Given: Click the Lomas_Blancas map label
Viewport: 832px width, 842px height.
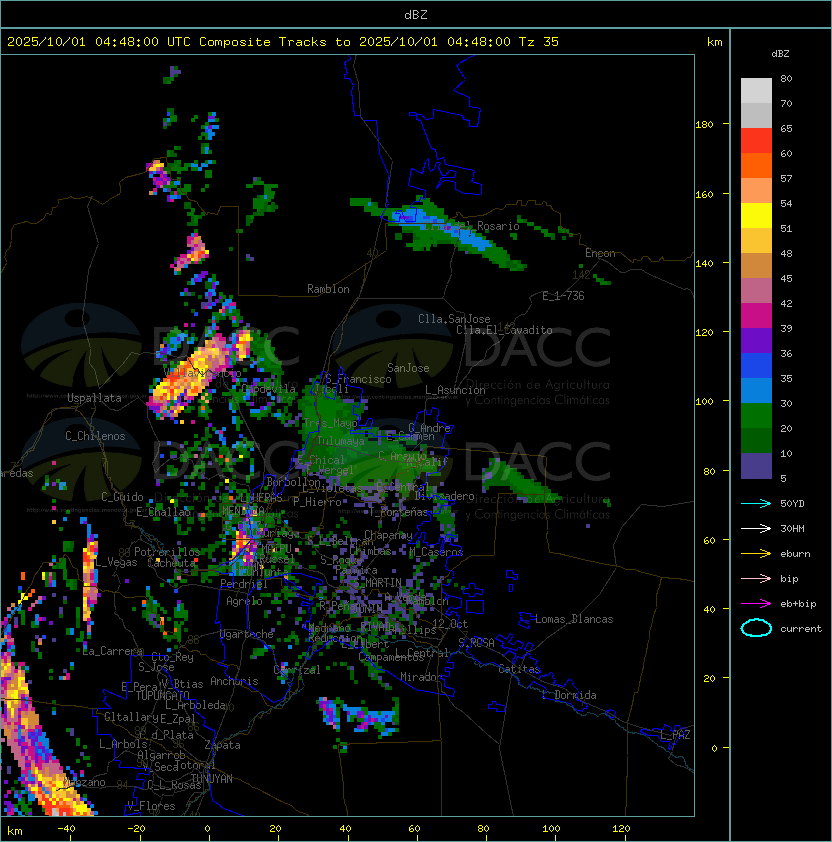Looking at the screenshot, I should point(574,619).
